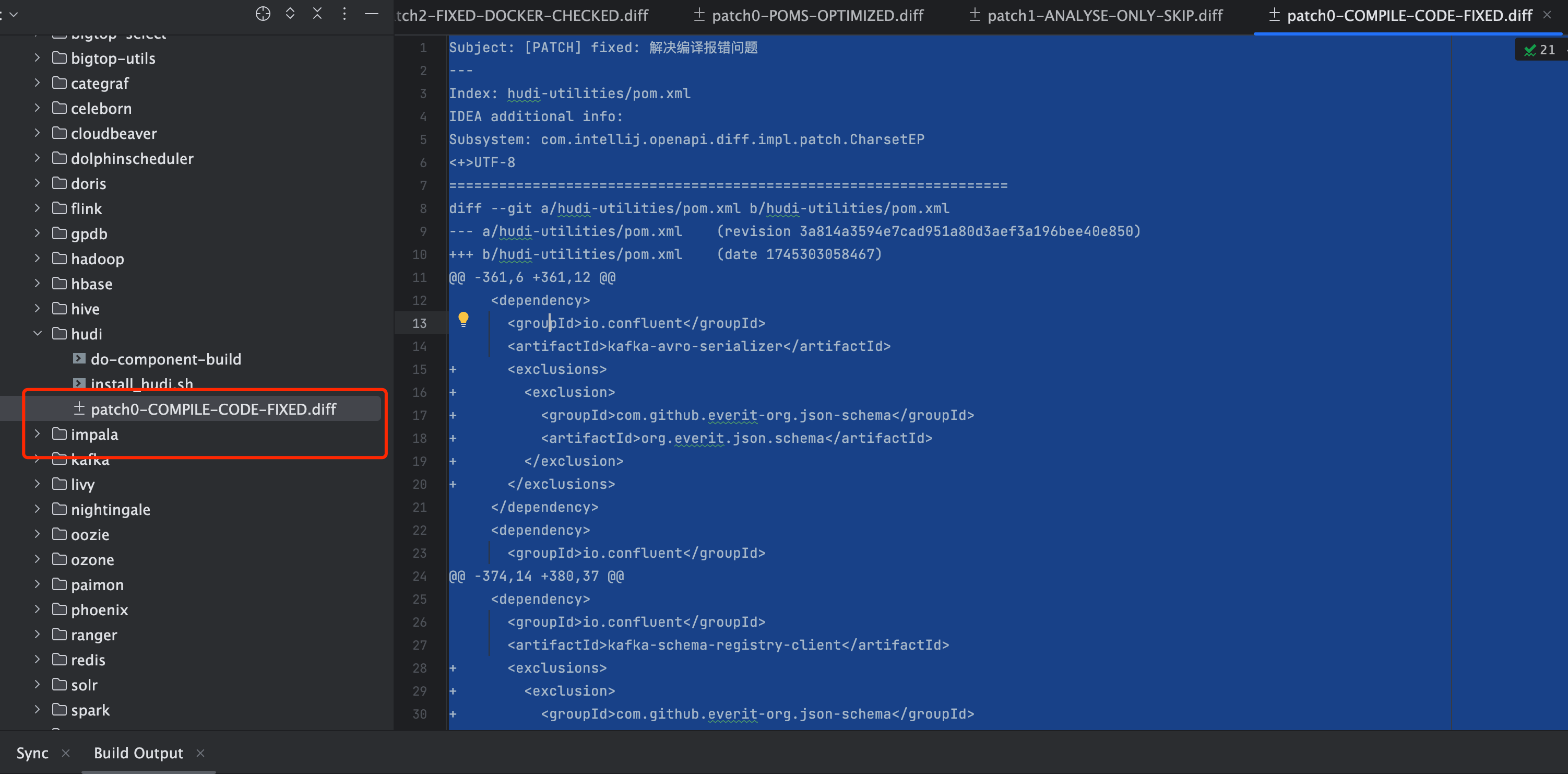Viewport: 1568px width, 774px height.
Task: Switch to patch0-POMS-OPTIMIZED.diff tab
Action: [809, 15]
